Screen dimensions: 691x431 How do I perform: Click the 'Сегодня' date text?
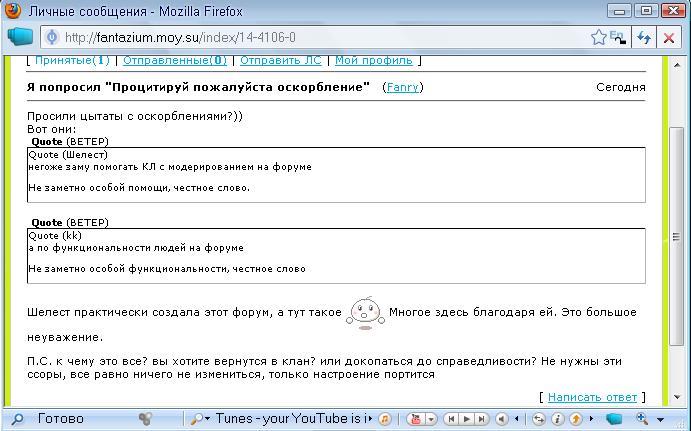pyautogui.click(x=620, y=87)
